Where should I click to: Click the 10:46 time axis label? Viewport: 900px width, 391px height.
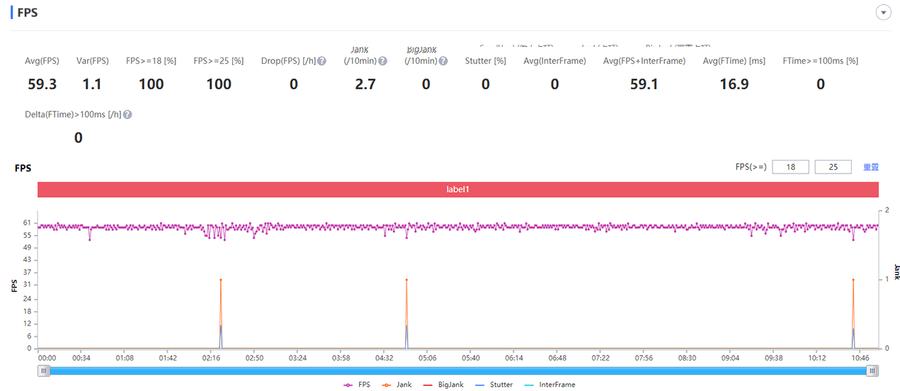point(859,358)
